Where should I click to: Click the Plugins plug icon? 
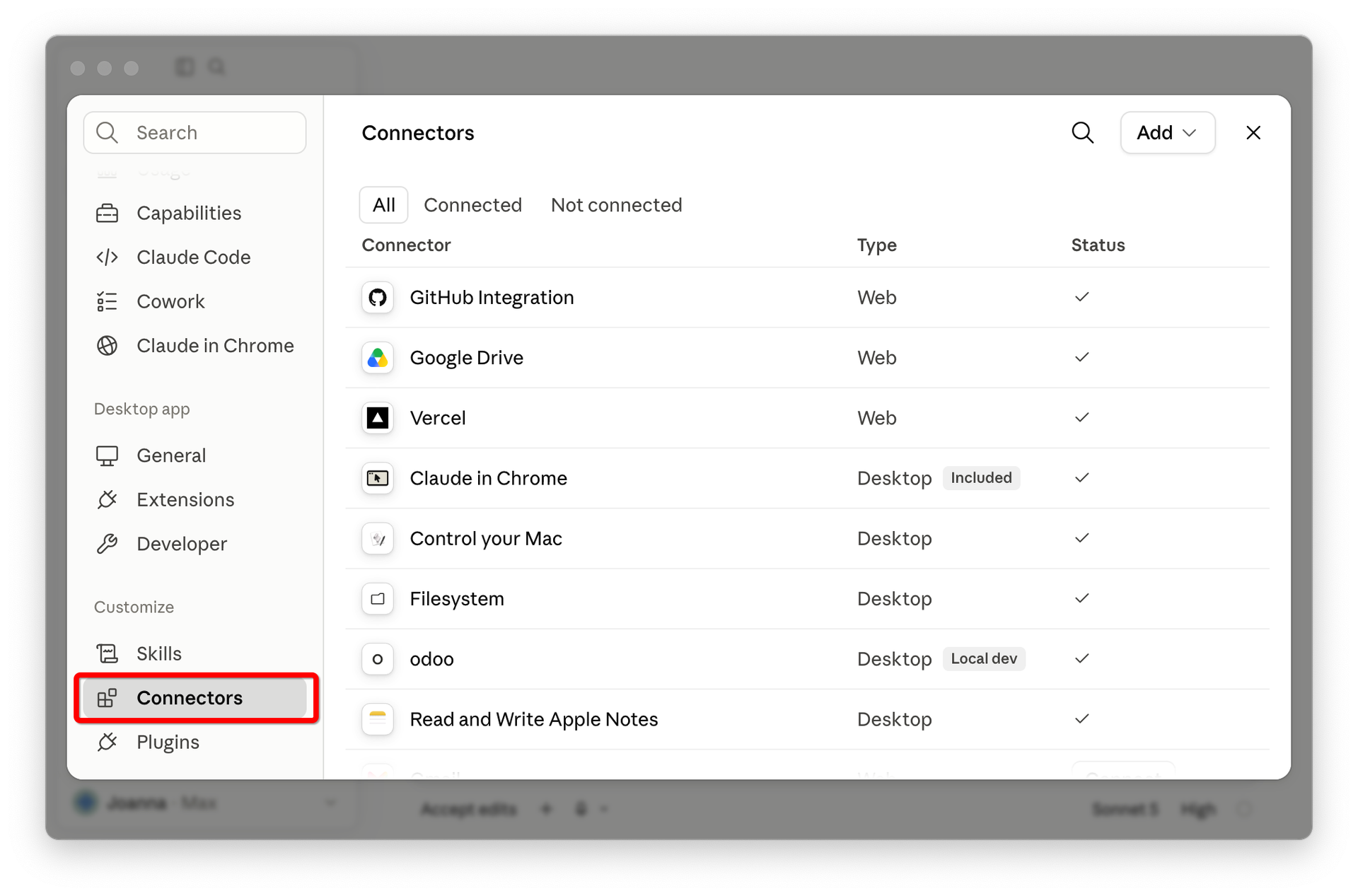107,742
